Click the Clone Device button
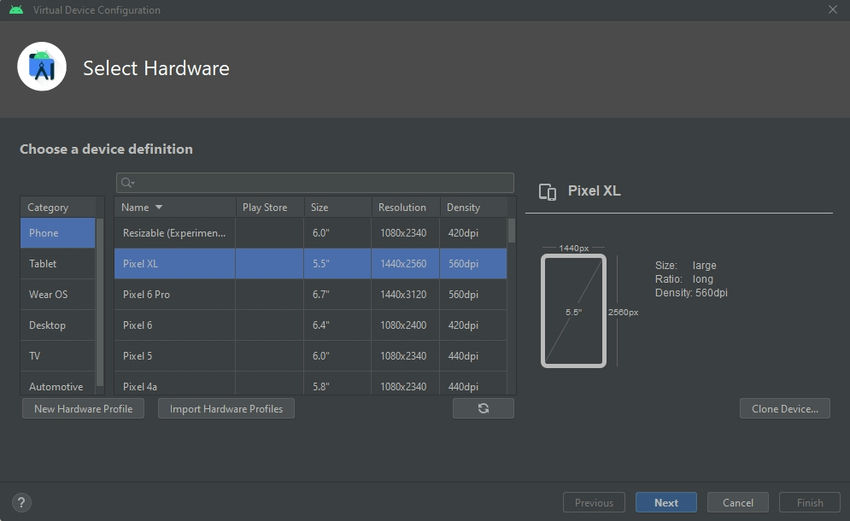 [785, 408]
